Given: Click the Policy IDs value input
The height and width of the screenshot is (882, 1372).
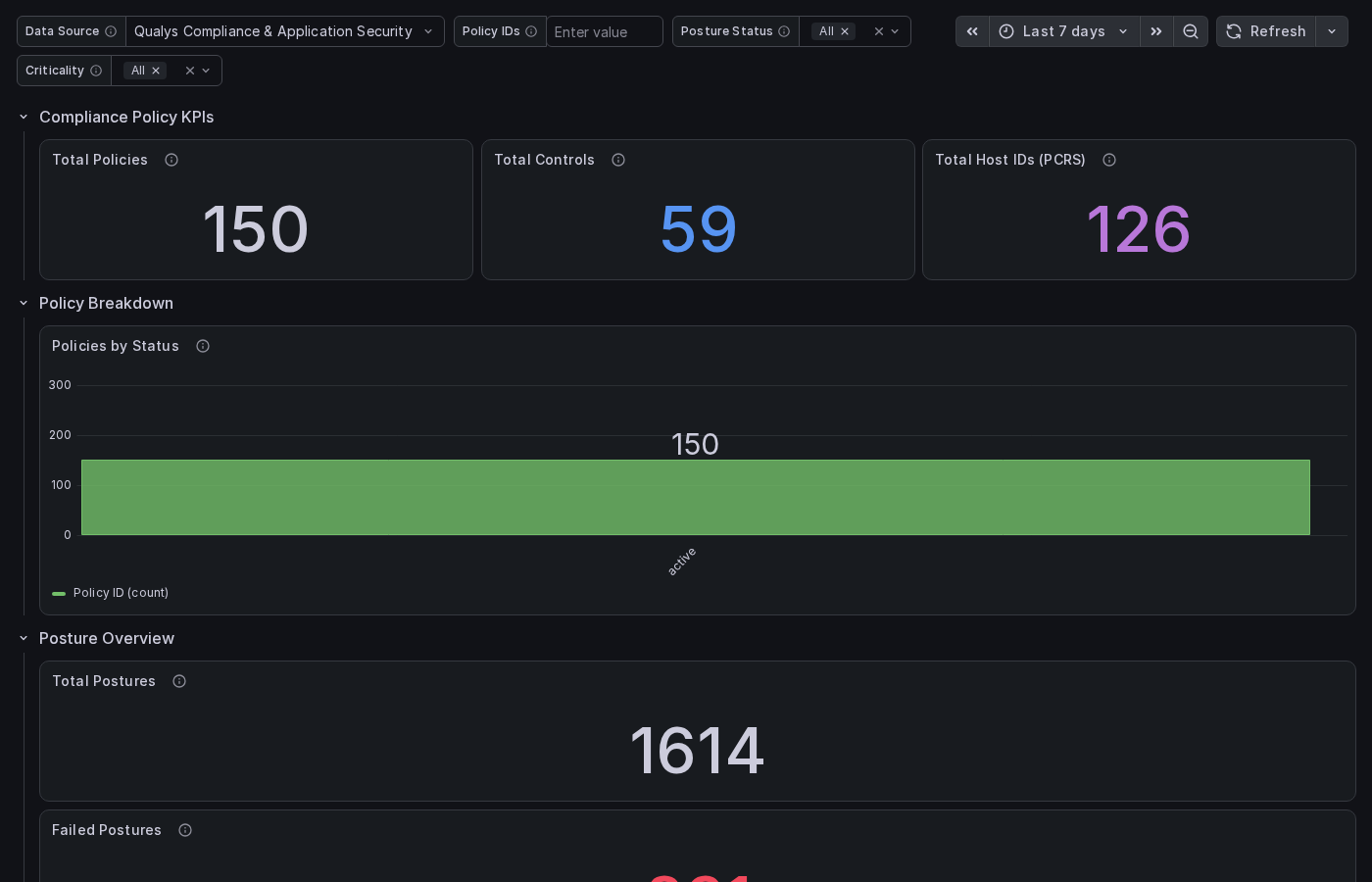Looking at the screenshot, I should 605,31.
